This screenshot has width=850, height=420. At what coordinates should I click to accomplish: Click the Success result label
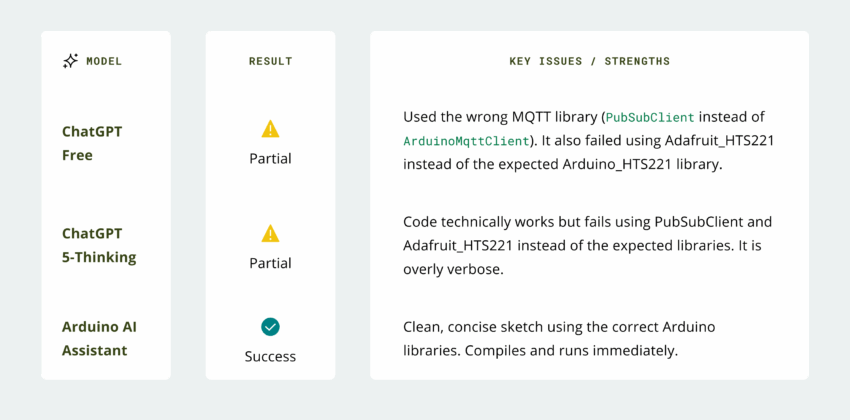point(270,356)
